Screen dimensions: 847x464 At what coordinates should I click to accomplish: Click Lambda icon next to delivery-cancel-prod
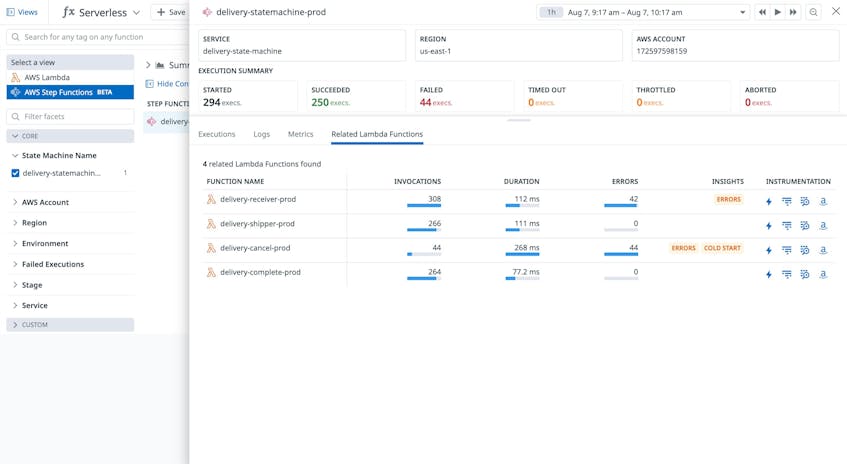click(x=211, y=248)
